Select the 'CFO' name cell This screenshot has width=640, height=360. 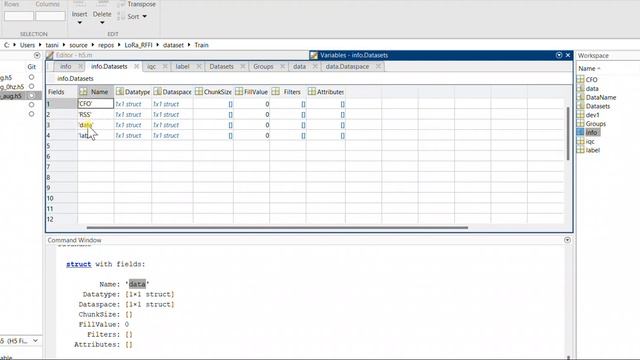96,104
